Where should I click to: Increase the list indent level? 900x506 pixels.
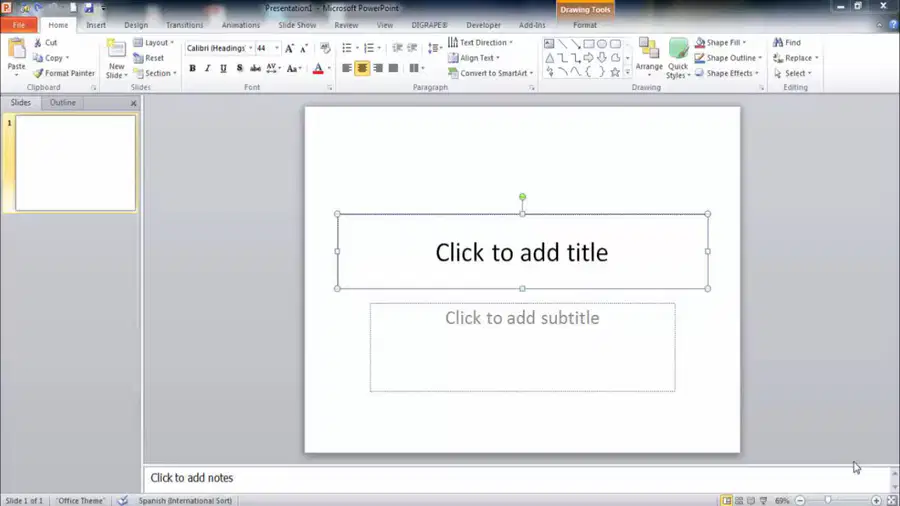coord(412,48)
